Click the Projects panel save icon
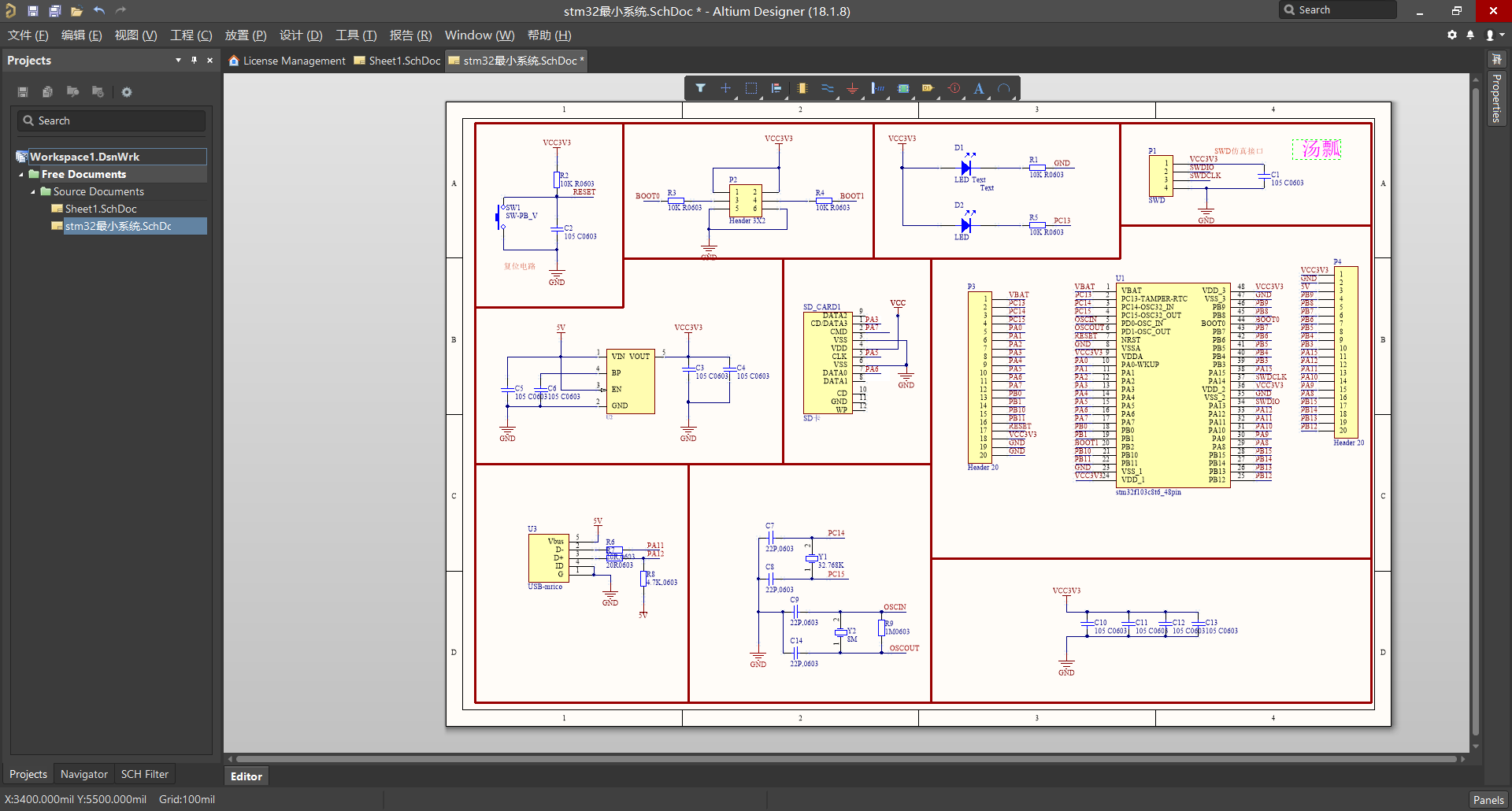 point(23,92)
